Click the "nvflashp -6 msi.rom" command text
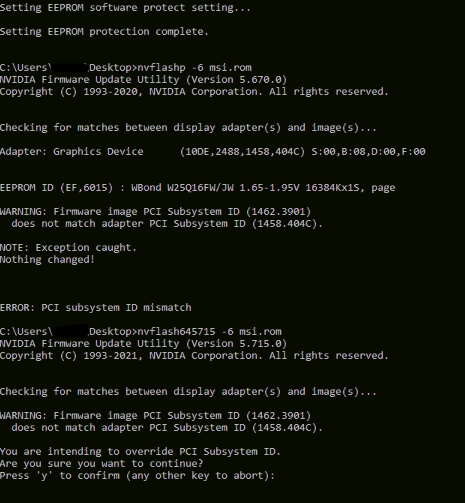The image size is (465, 503). 195,68
